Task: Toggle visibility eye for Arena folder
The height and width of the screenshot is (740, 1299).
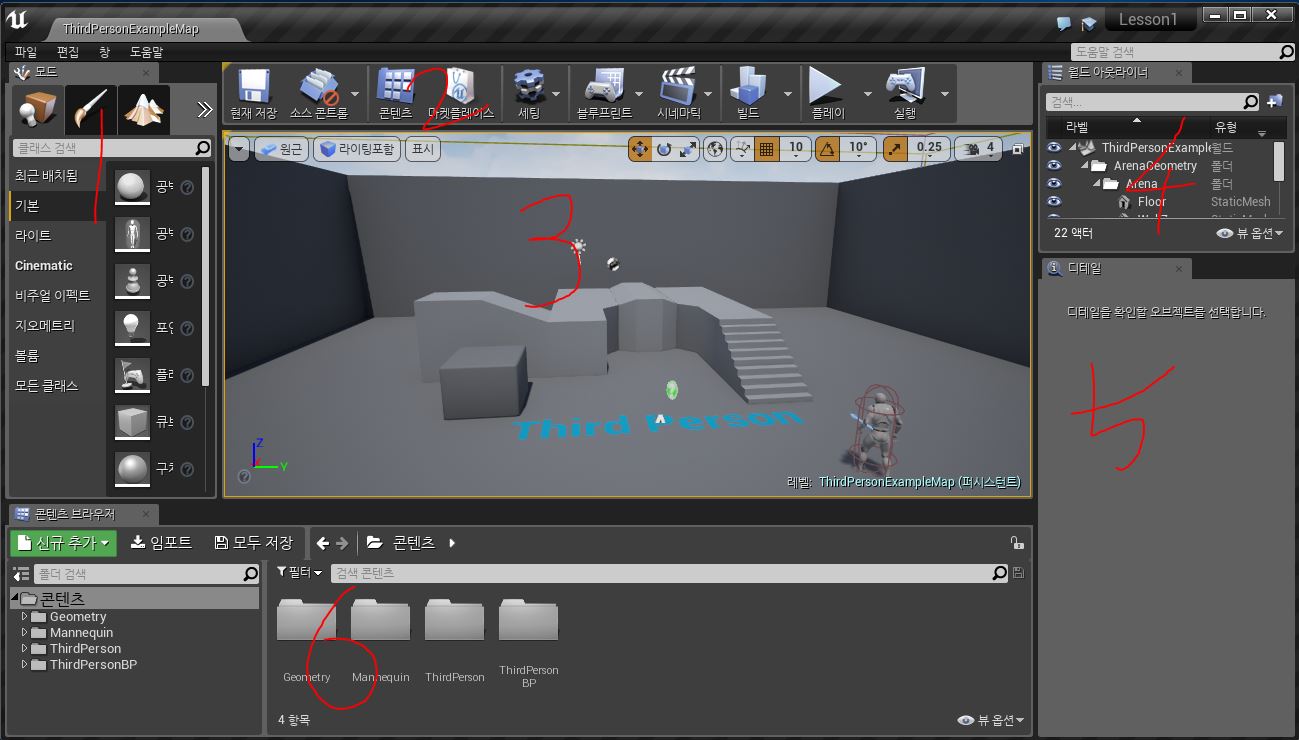Action: (1053, 184)
